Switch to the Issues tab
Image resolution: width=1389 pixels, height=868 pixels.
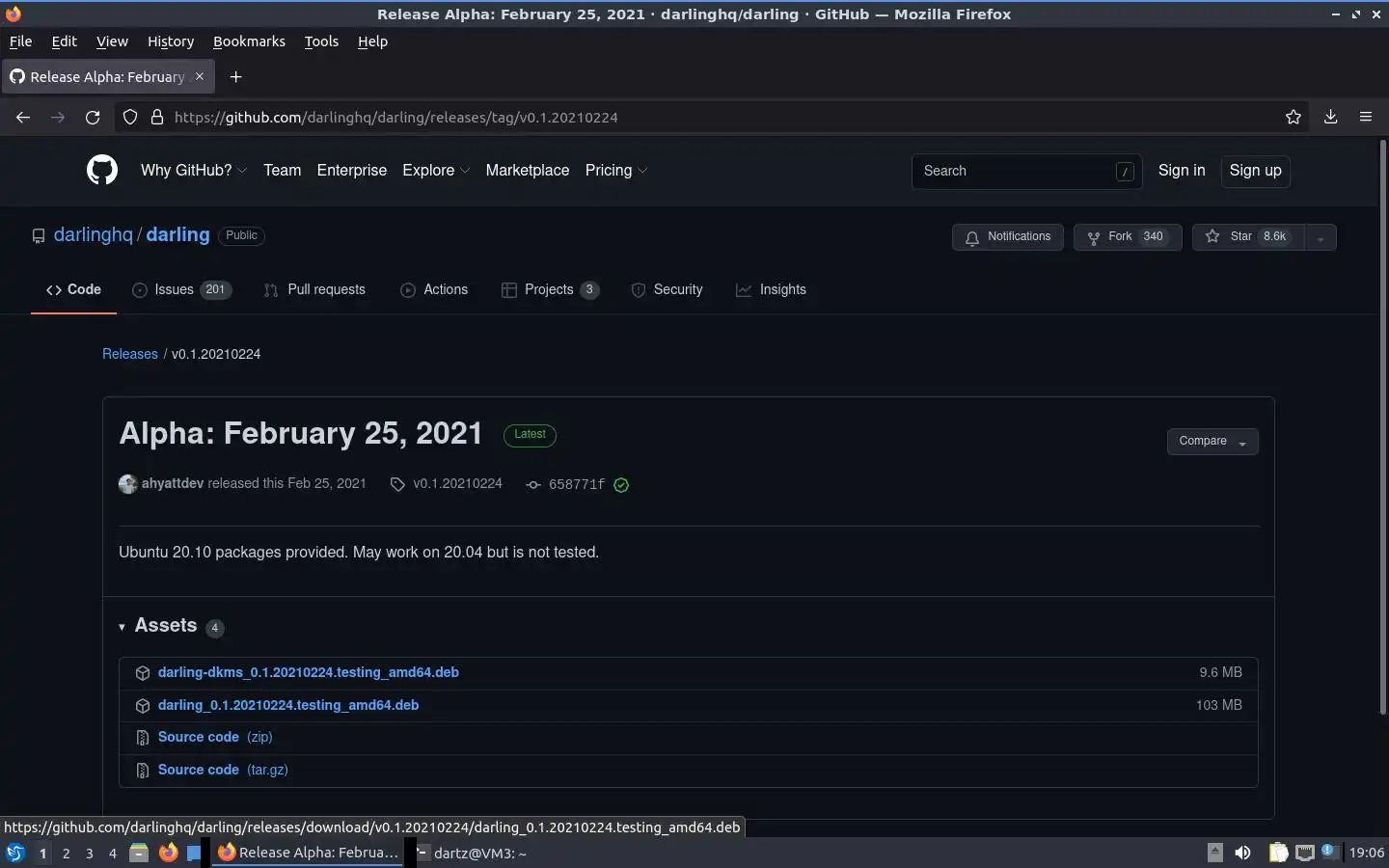tap(182, 290)
